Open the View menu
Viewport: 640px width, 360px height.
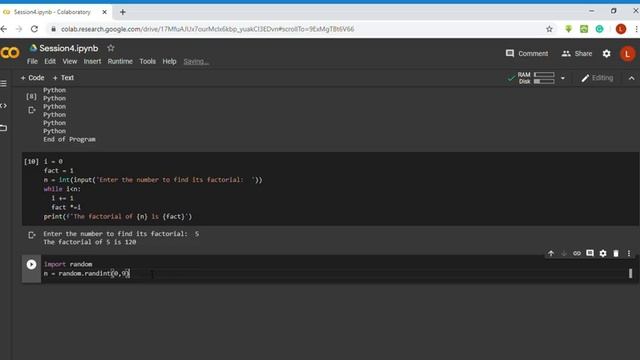[x=69, y=61]
